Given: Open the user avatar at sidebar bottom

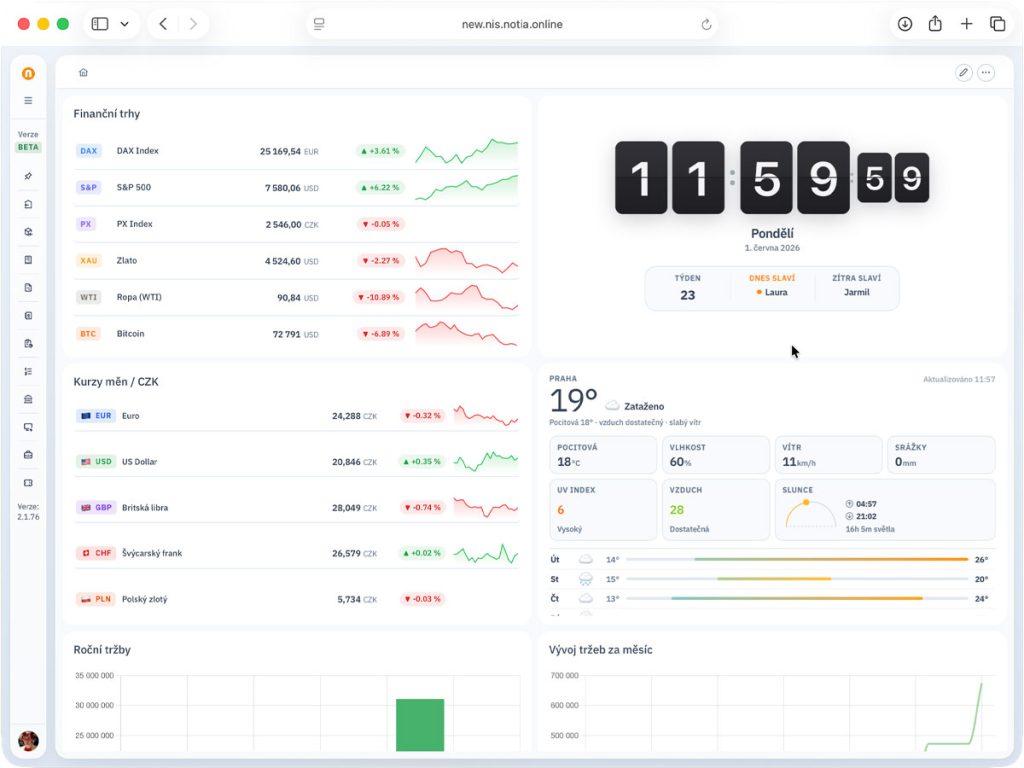Looking at the screenshot, I should 28,741.
